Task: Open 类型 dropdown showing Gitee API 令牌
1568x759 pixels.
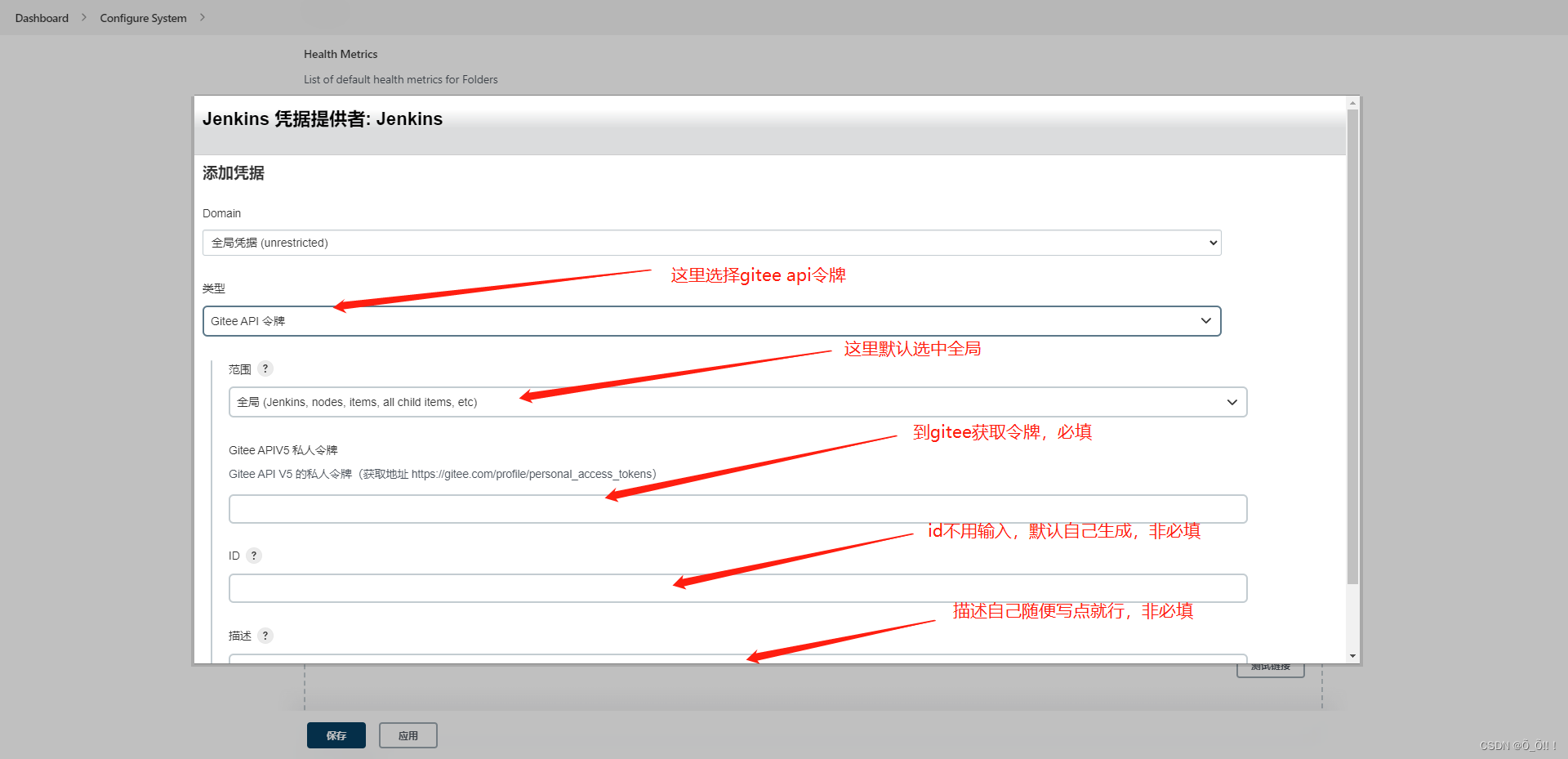Action: pos(711,321)
